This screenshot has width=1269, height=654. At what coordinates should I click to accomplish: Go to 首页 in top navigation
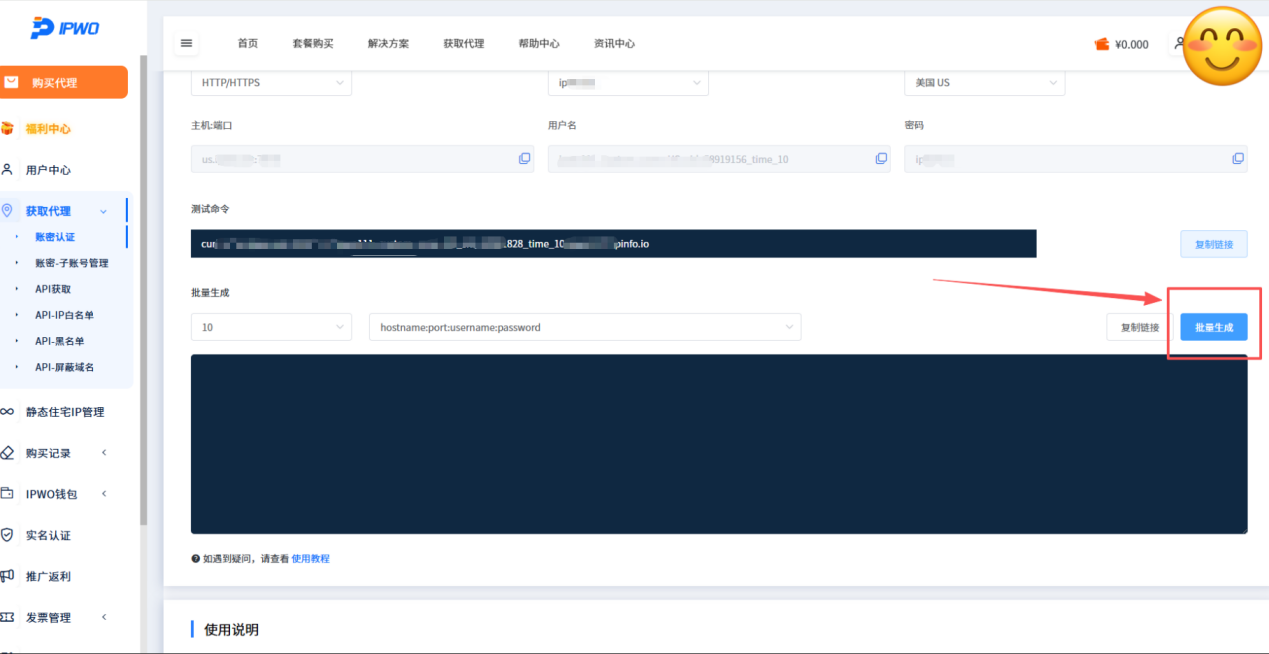click(248, 44)
